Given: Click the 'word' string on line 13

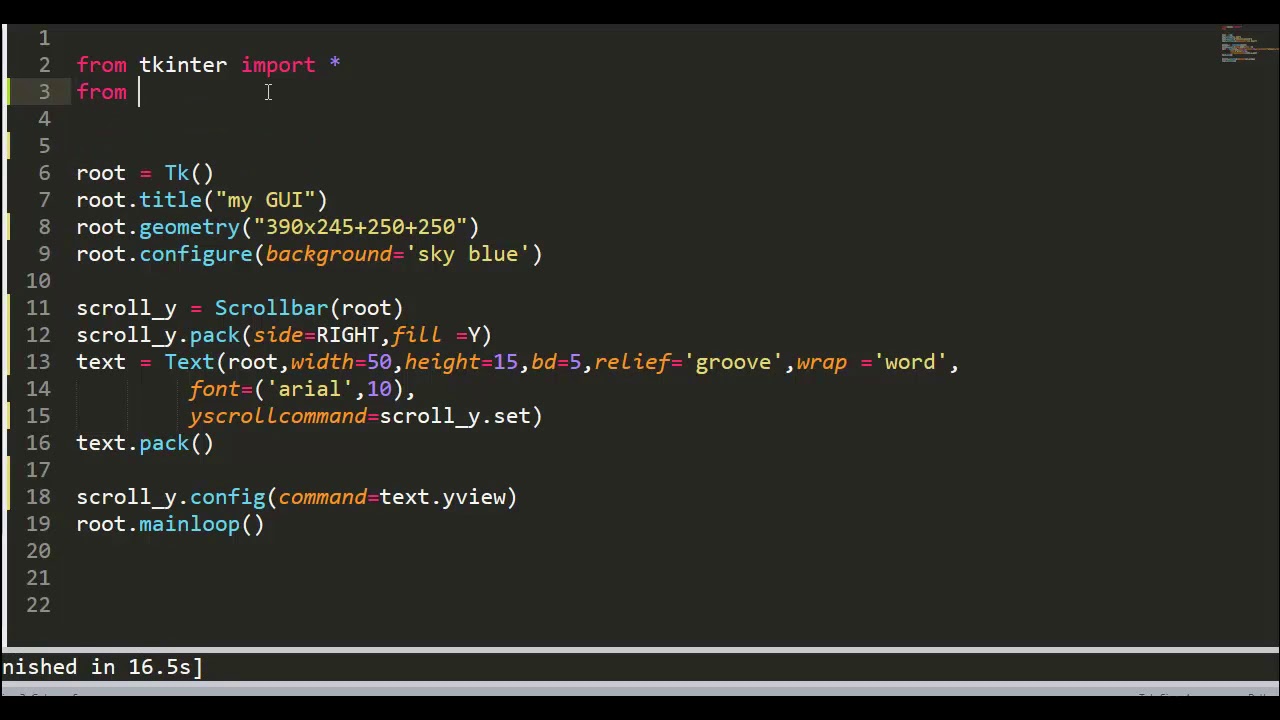Looking at the screenshot, I should pos(909,362).
